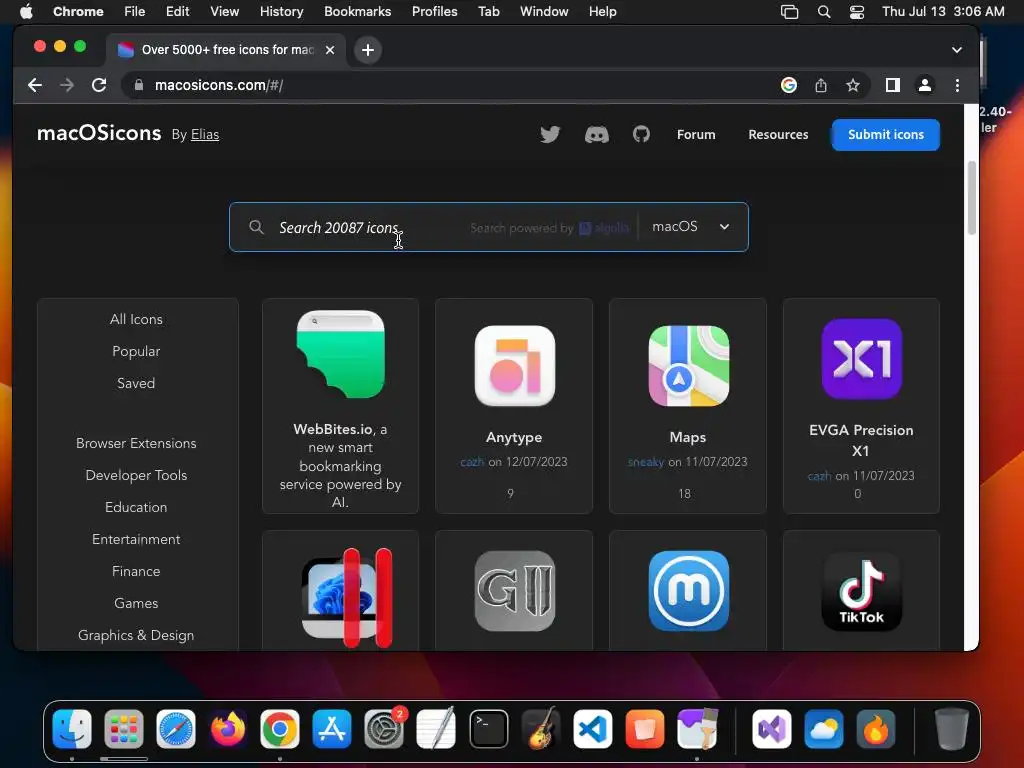The height and width of the screenshot is (768, 1024).
Task: Reload the page
Action: [x=99, y=85]
